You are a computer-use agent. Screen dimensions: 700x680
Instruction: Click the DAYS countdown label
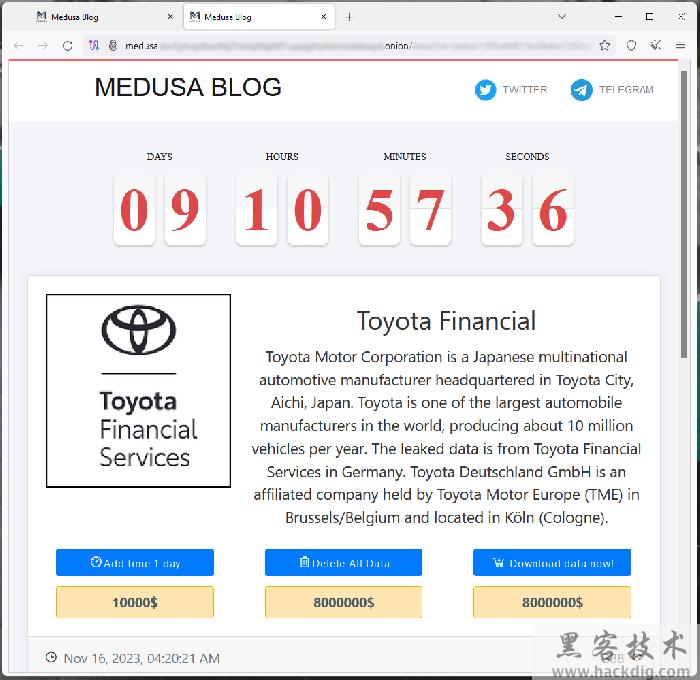[159, 157]
